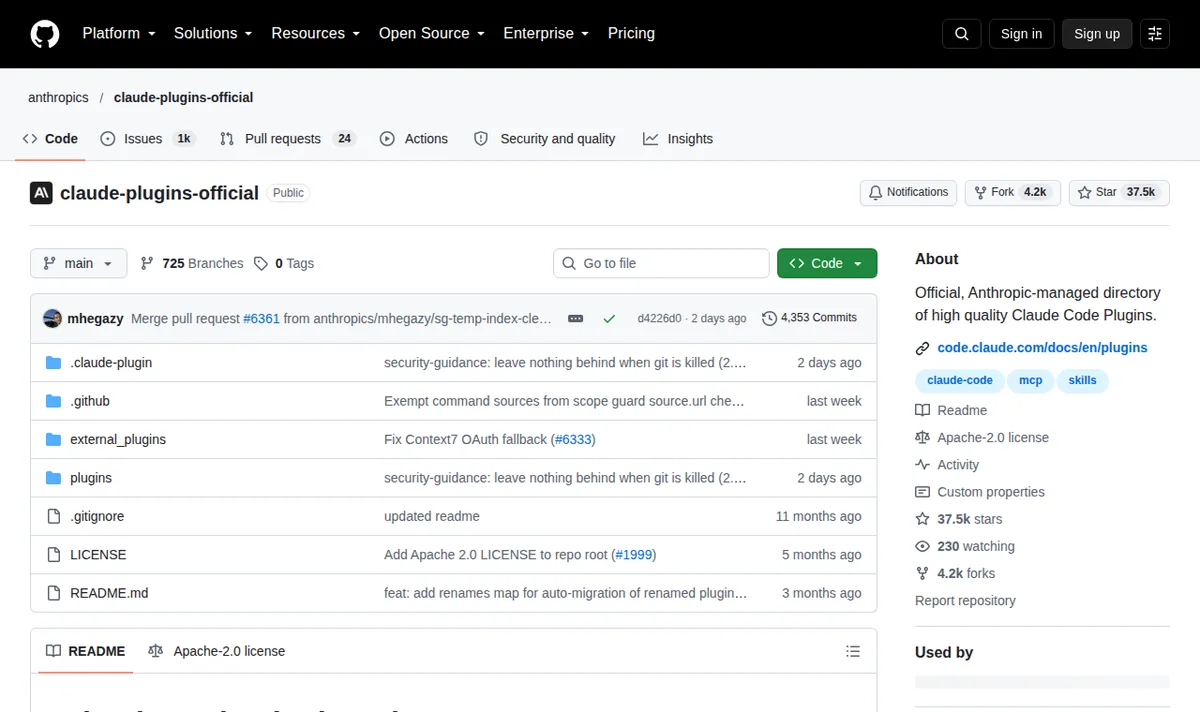The image size is (1200, 712).
Task: Switch to the Code tab
Action: [x=50, y=139]
